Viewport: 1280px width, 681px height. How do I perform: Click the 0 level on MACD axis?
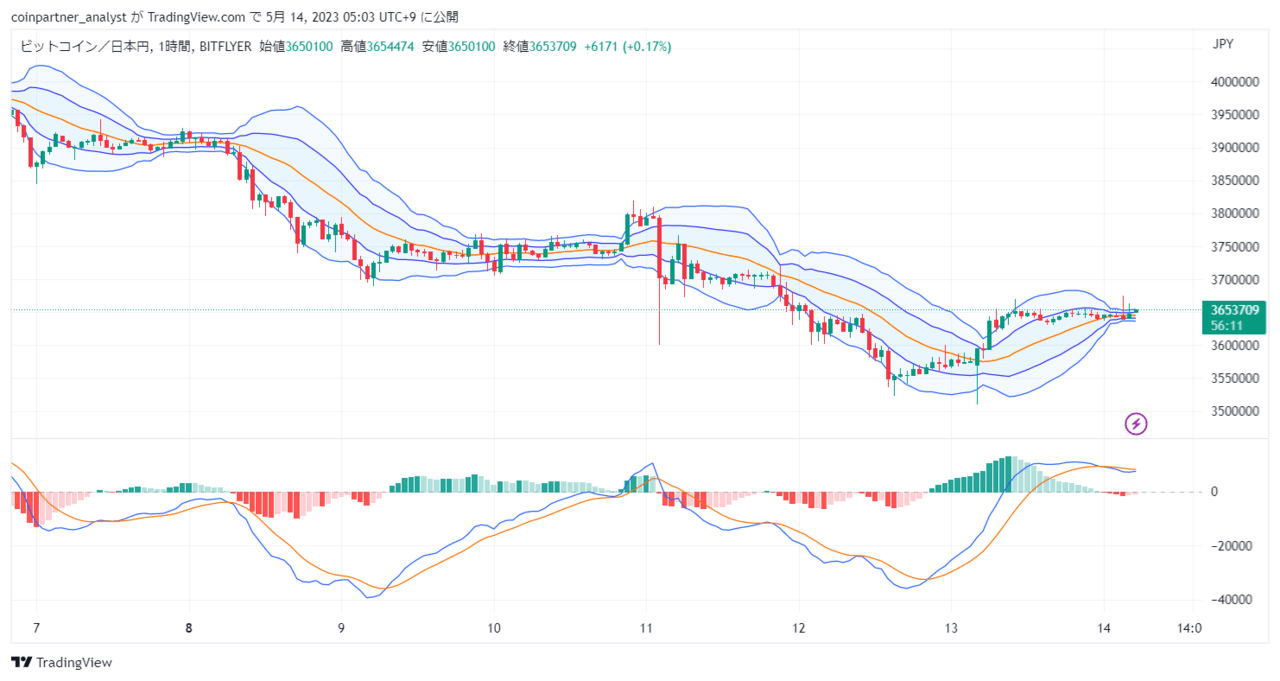[1214, 492]
